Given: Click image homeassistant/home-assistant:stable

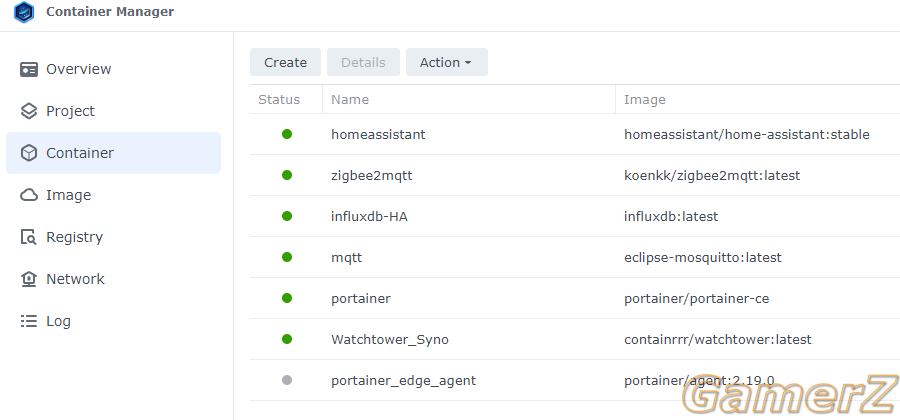Looking at the screenshot, I should (x=747, y=134).
